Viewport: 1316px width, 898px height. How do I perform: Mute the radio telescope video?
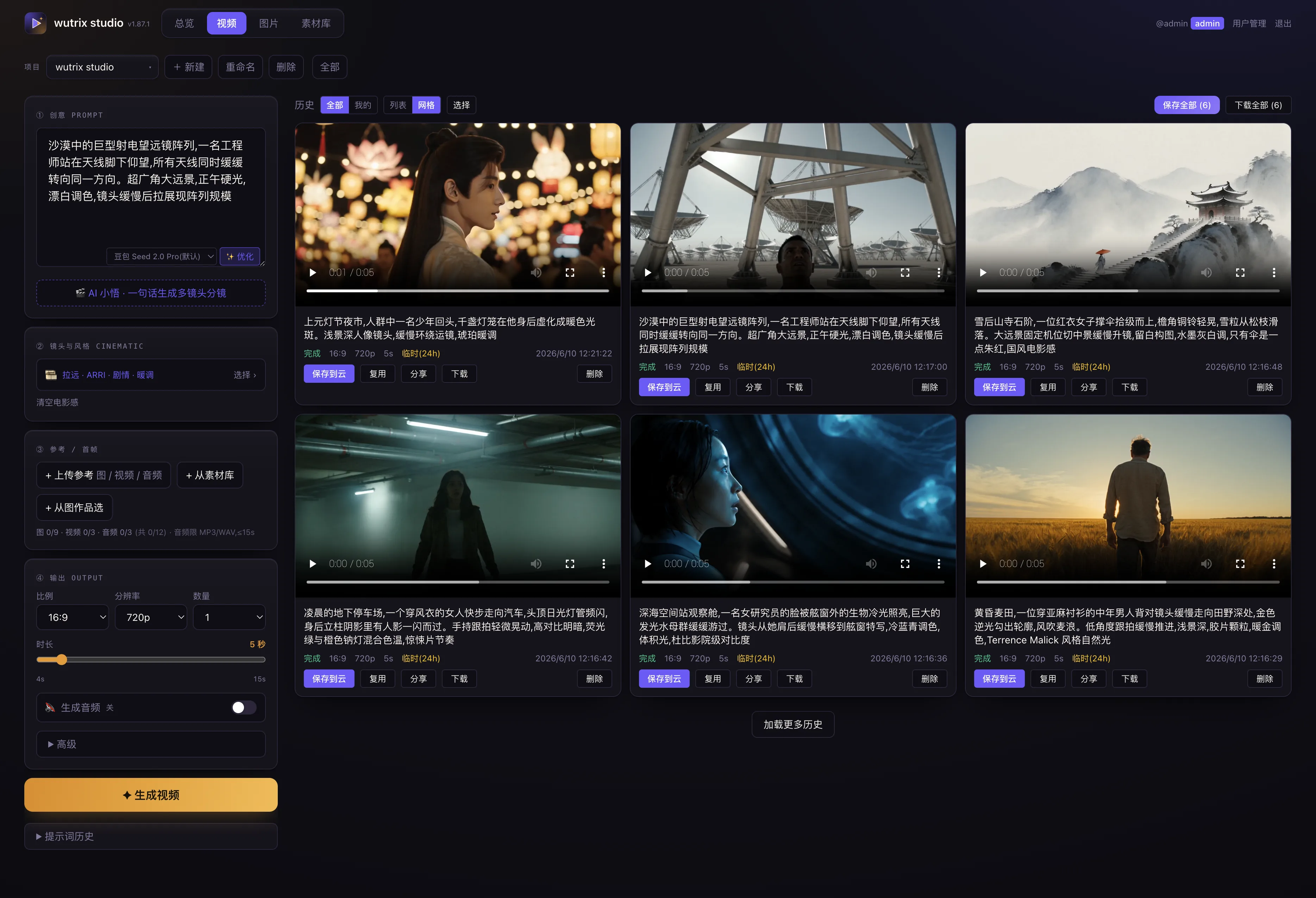tap(871, 273)
